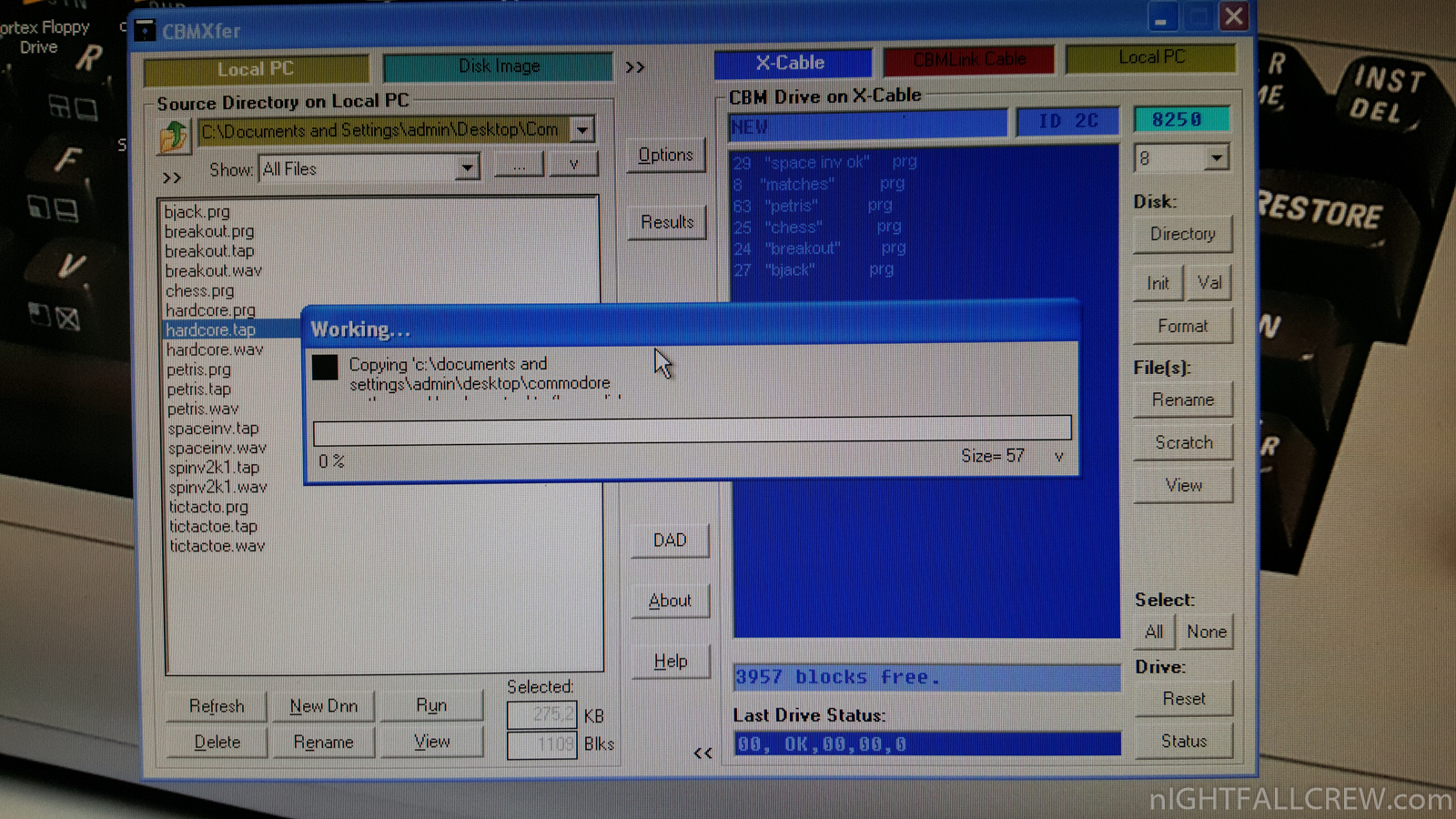The height and width of the screenshot is (819, 1456).
Task: Select the CBMLink Cable tab
Action: [x=969, y=60]
